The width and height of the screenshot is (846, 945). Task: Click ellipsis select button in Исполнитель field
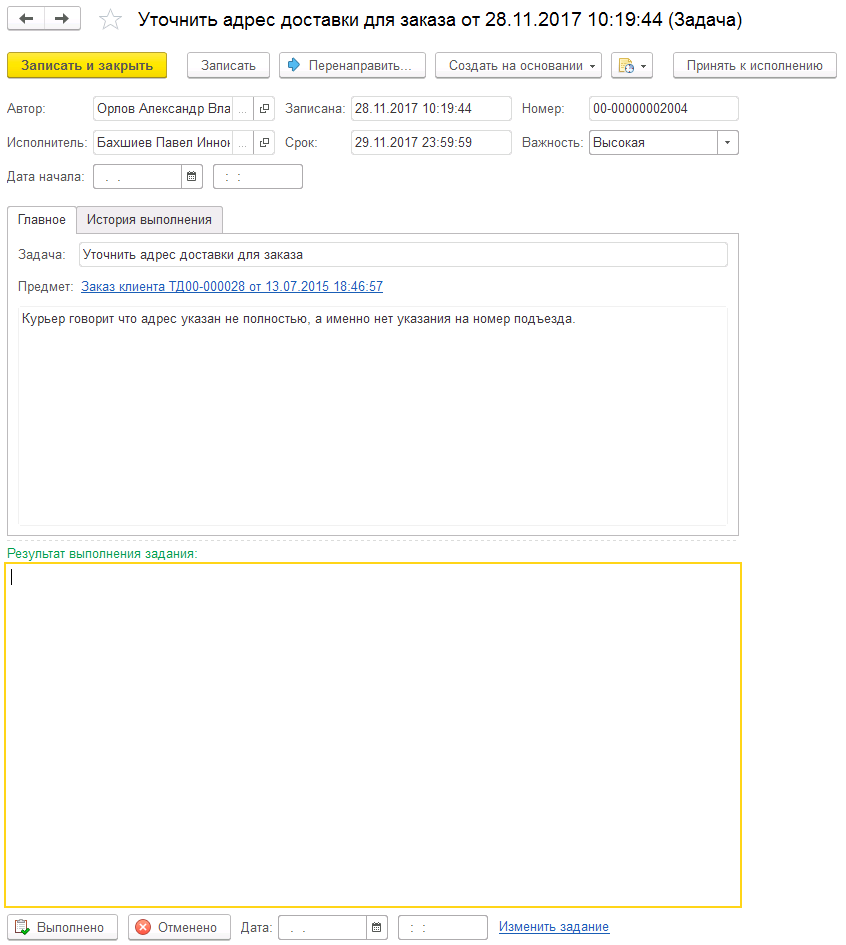coord(243,143)
